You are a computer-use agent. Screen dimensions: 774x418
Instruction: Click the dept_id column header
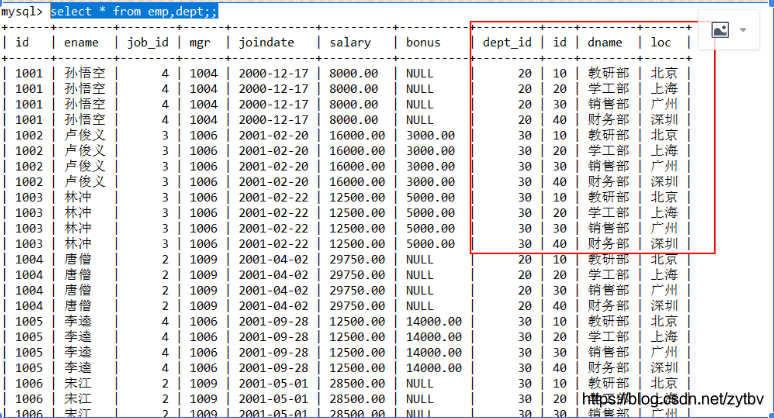[507, 42]
